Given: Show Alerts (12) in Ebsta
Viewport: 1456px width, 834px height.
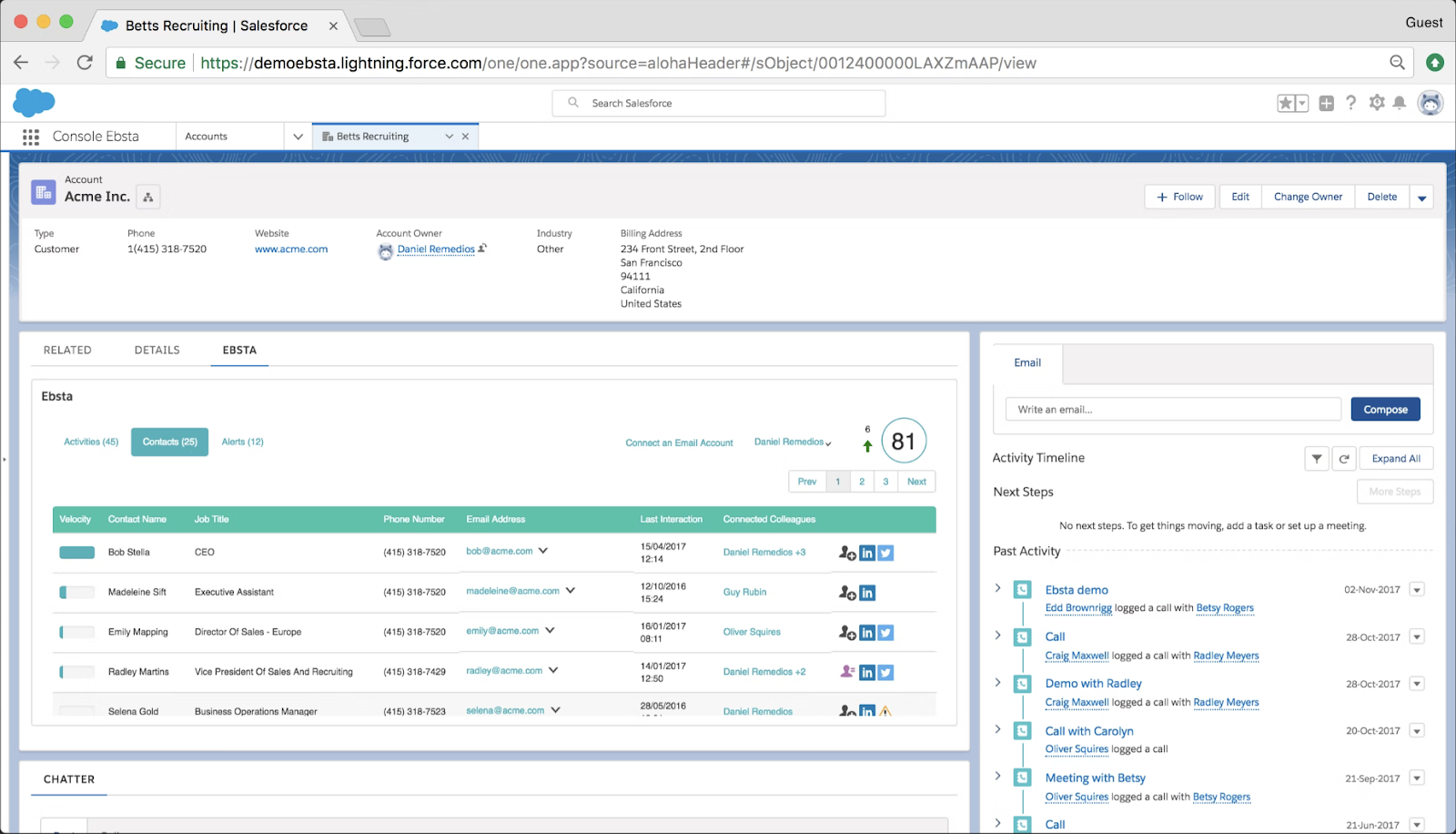Looking at the screenshot, I should click(243, 442).
